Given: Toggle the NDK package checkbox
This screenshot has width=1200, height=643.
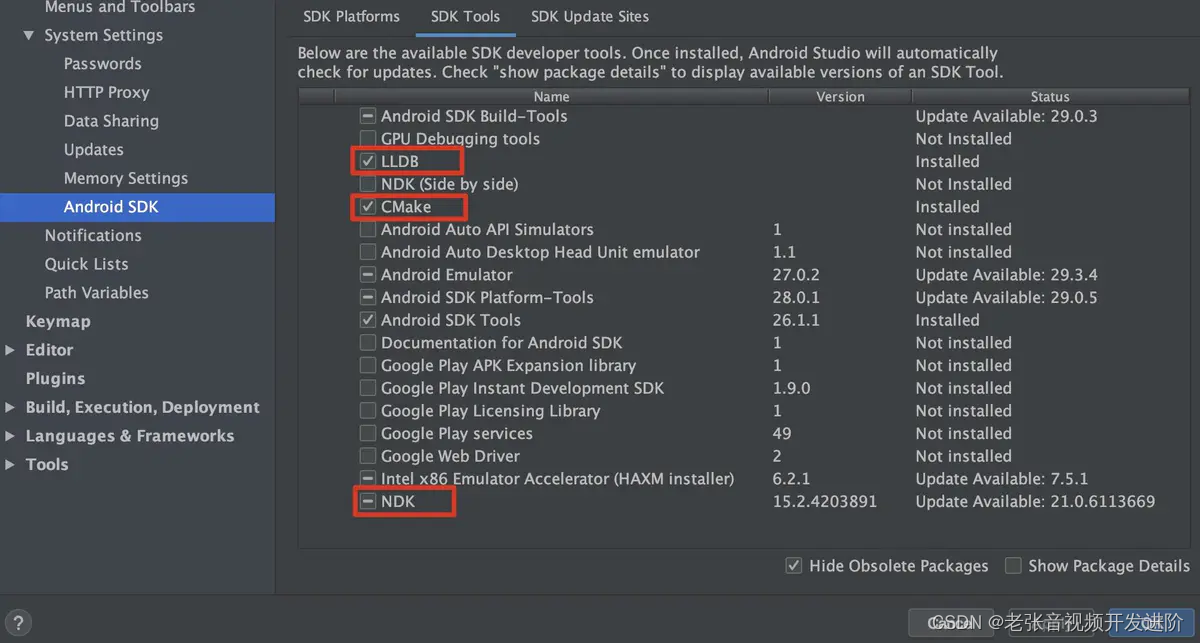Looking at the screenshot, I should point(367,501).
